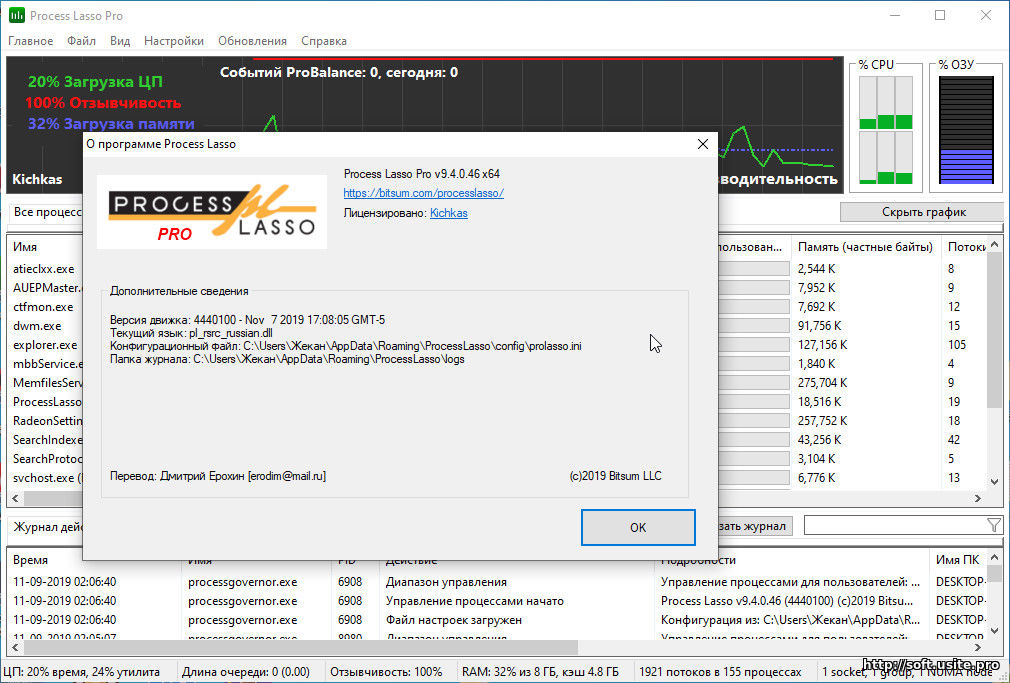Open the bitsum.com/processlasso link
This screenshot has height=683, width=1010.
tap(424, 193)
